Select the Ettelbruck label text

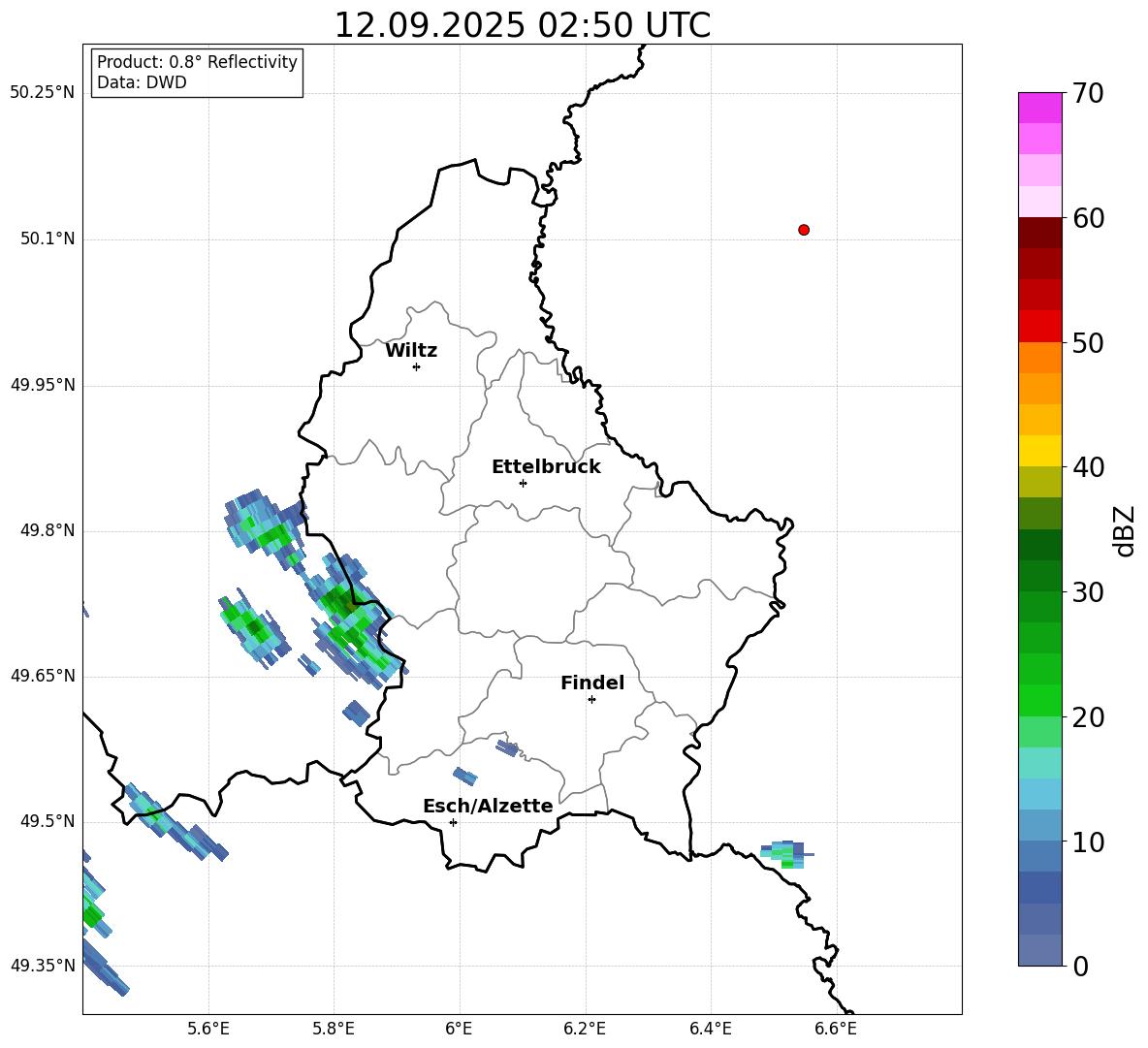pyautogui.click(x=546, y=467)
